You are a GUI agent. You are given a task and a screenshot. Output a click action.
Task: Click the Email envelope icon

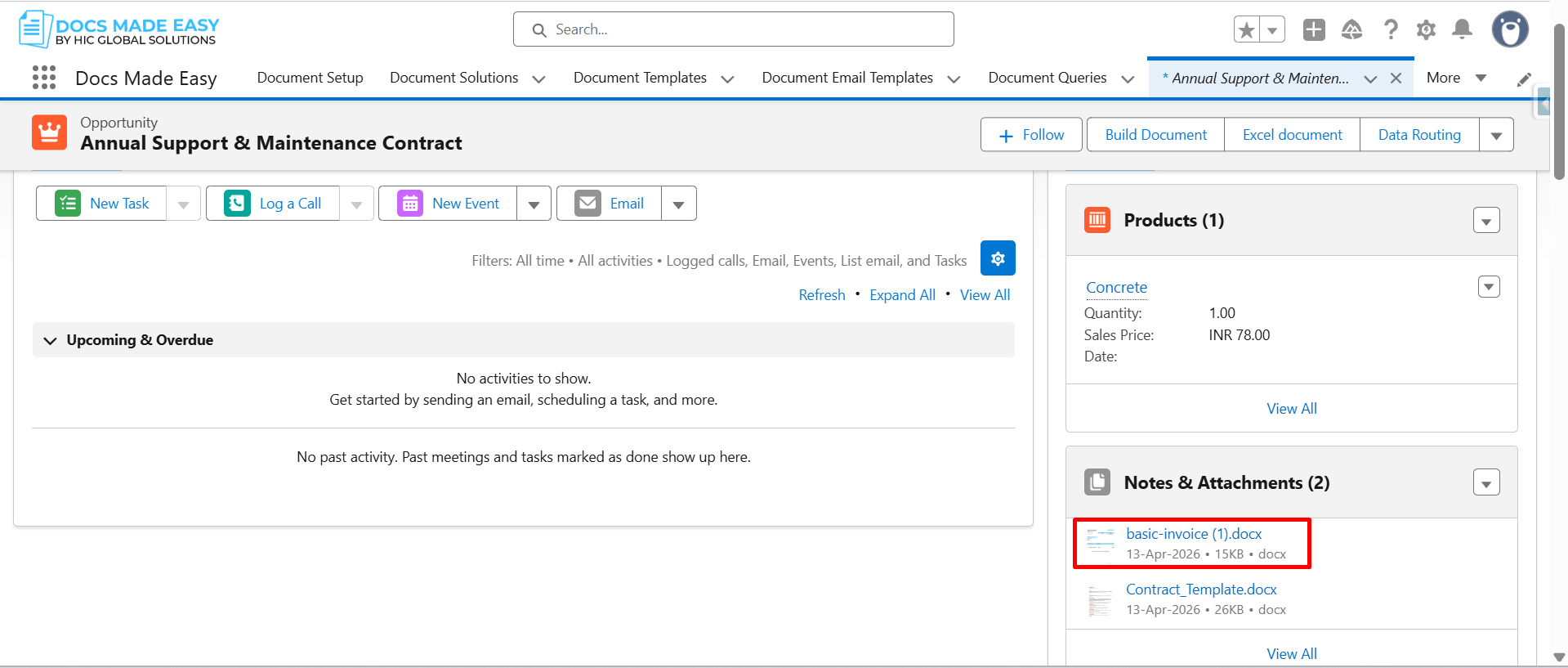click(587, 203)
